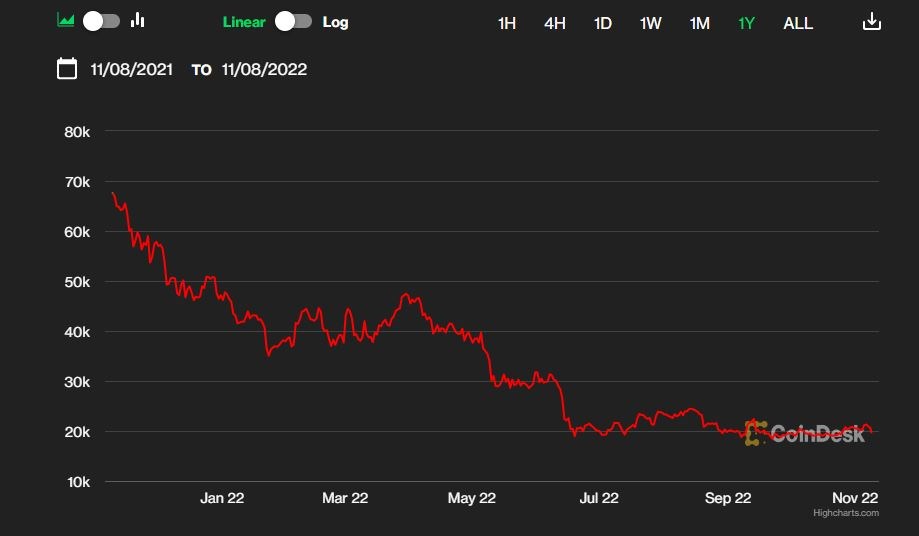919x536 pixels.
Task: Switch to the 1H time range
Action: pyautogui.click(x=507, y=23)
